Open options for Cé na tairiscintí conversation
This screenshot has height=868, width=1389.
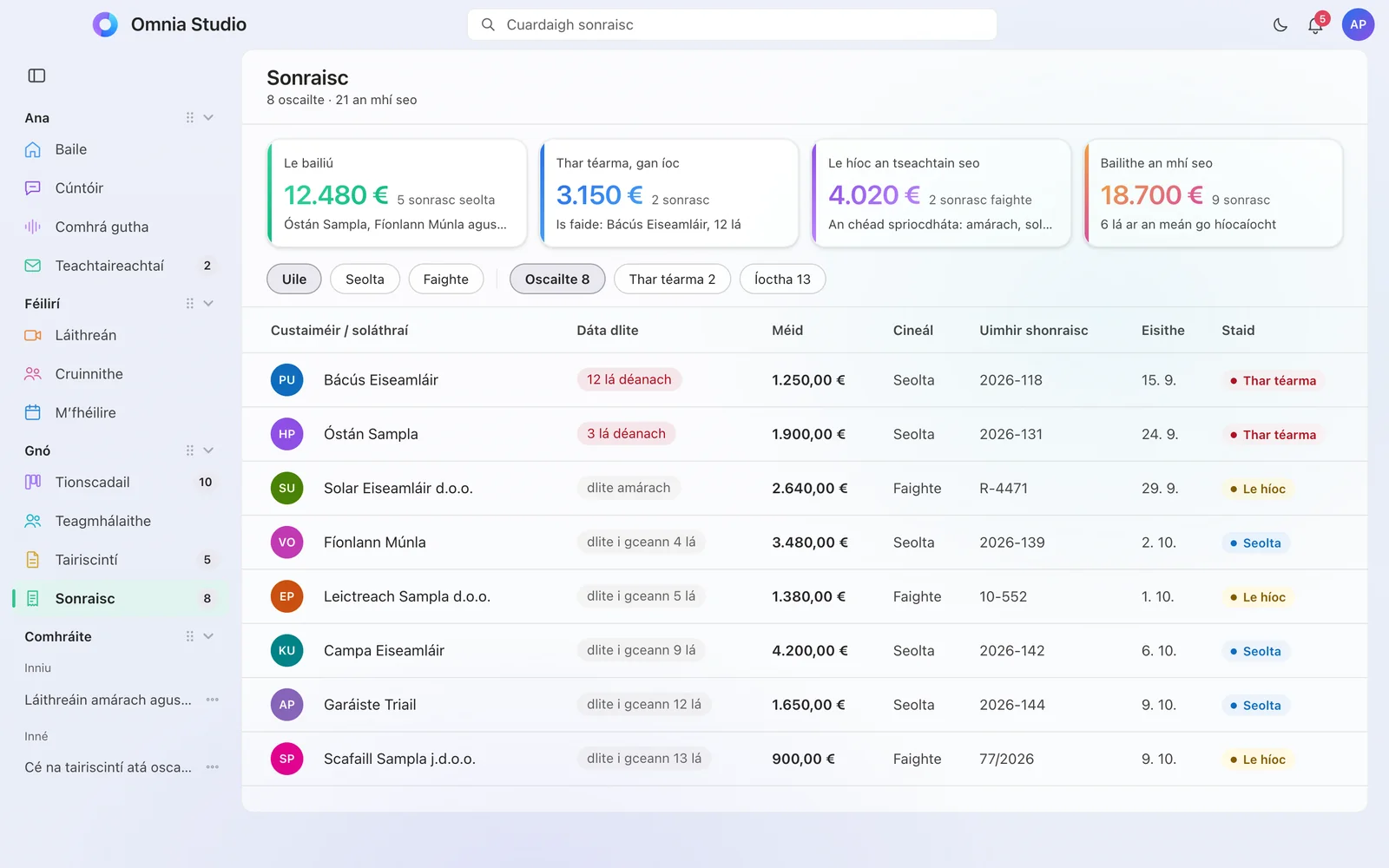(x=213, y=767)
